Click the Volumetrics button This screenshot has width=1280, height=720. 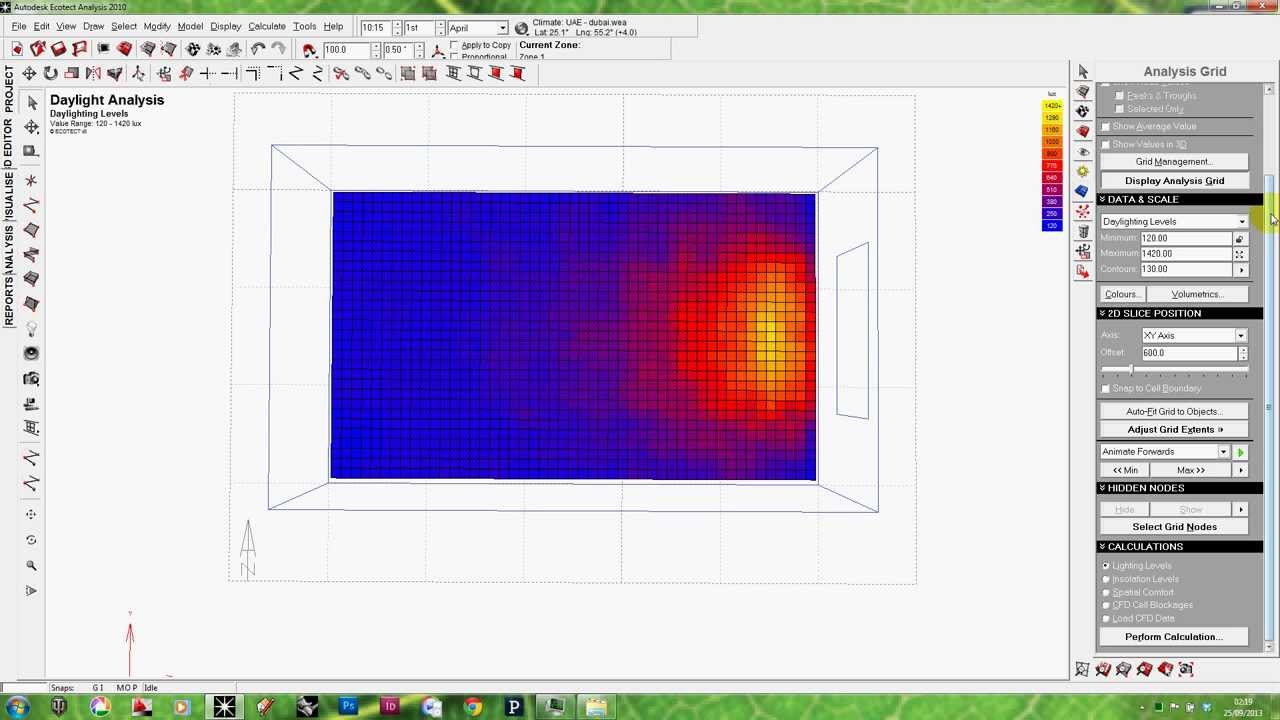1197,295
